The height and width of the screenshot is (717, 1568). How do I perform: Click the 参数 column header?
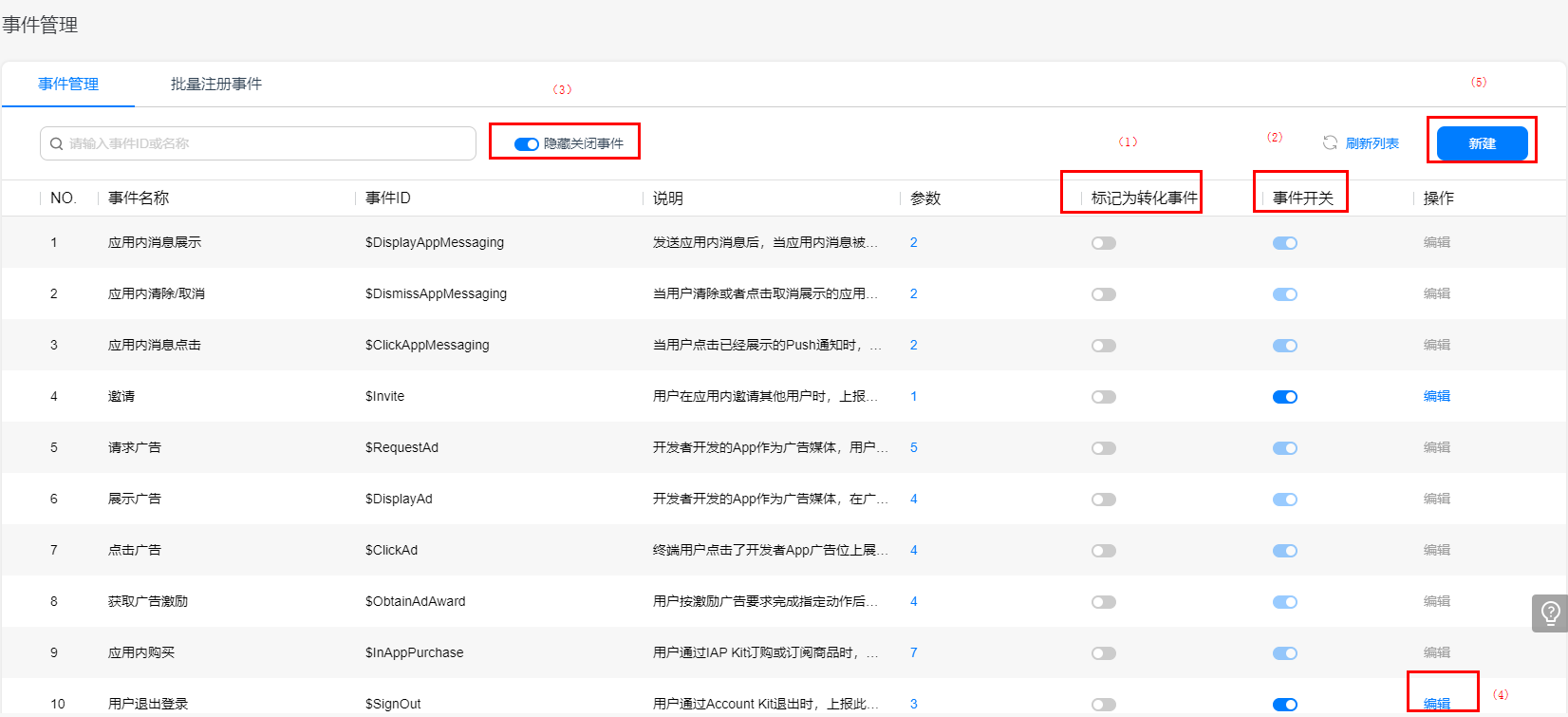pyautogui.click(x=925, y=198)
